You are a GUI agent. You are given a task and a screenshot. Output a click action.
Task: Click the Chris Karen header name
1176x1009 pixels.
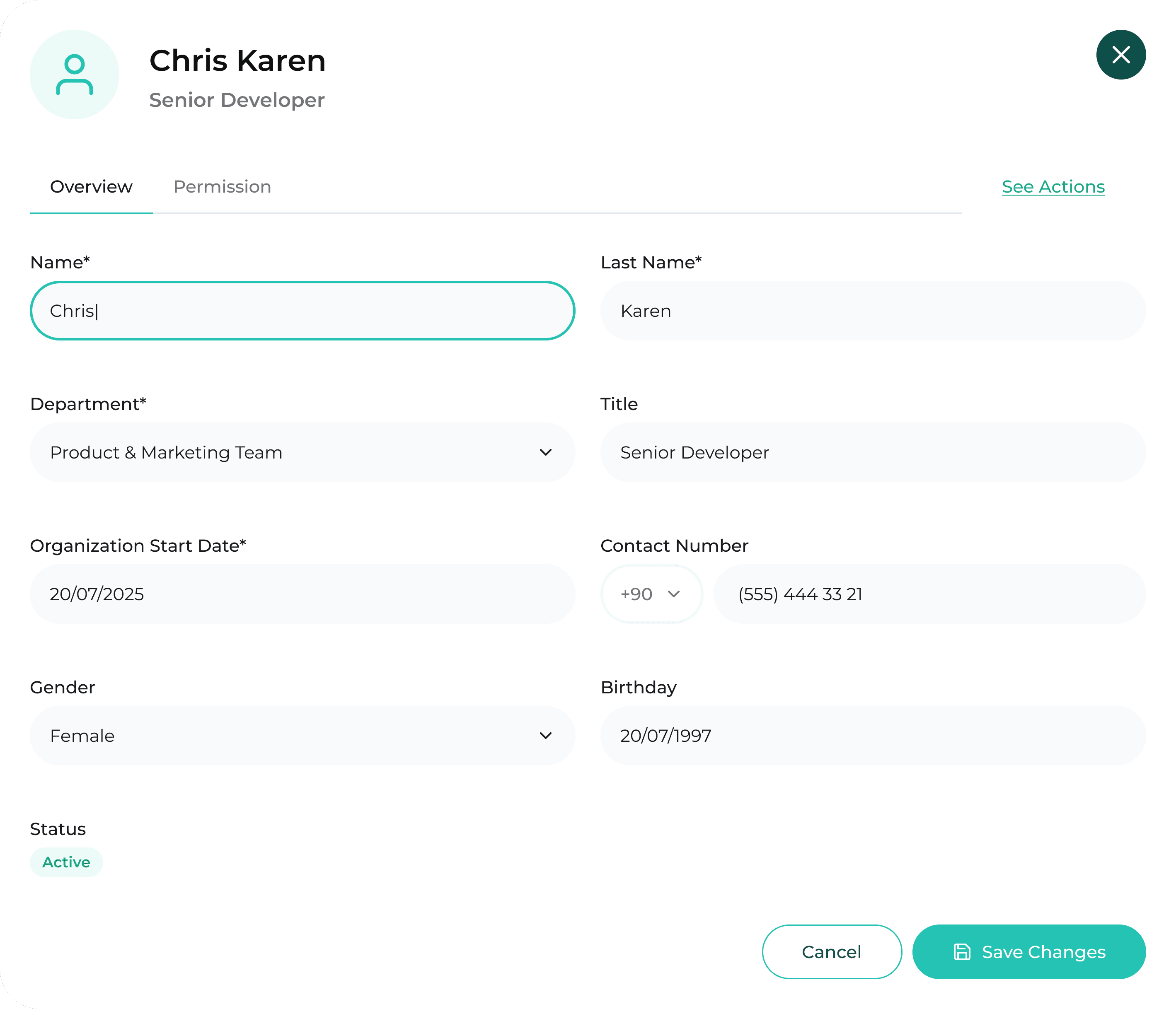point(237,61)
